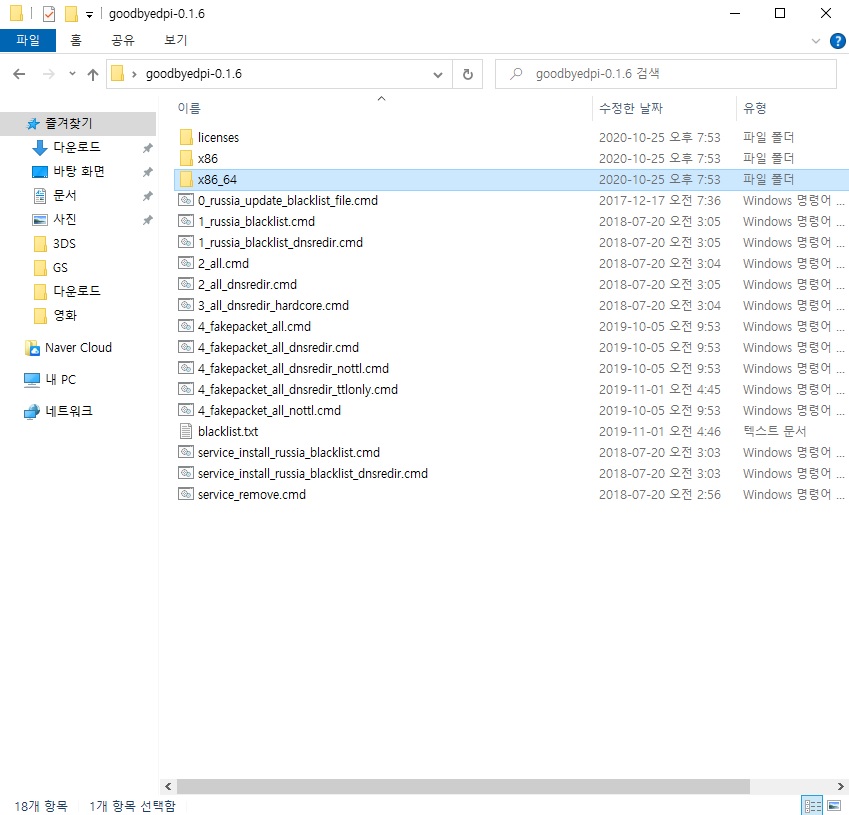Click the goodbyedpi-0.1.6 검색 search box
This screenshot has height=815, width=849.
[x=666, y=74]
